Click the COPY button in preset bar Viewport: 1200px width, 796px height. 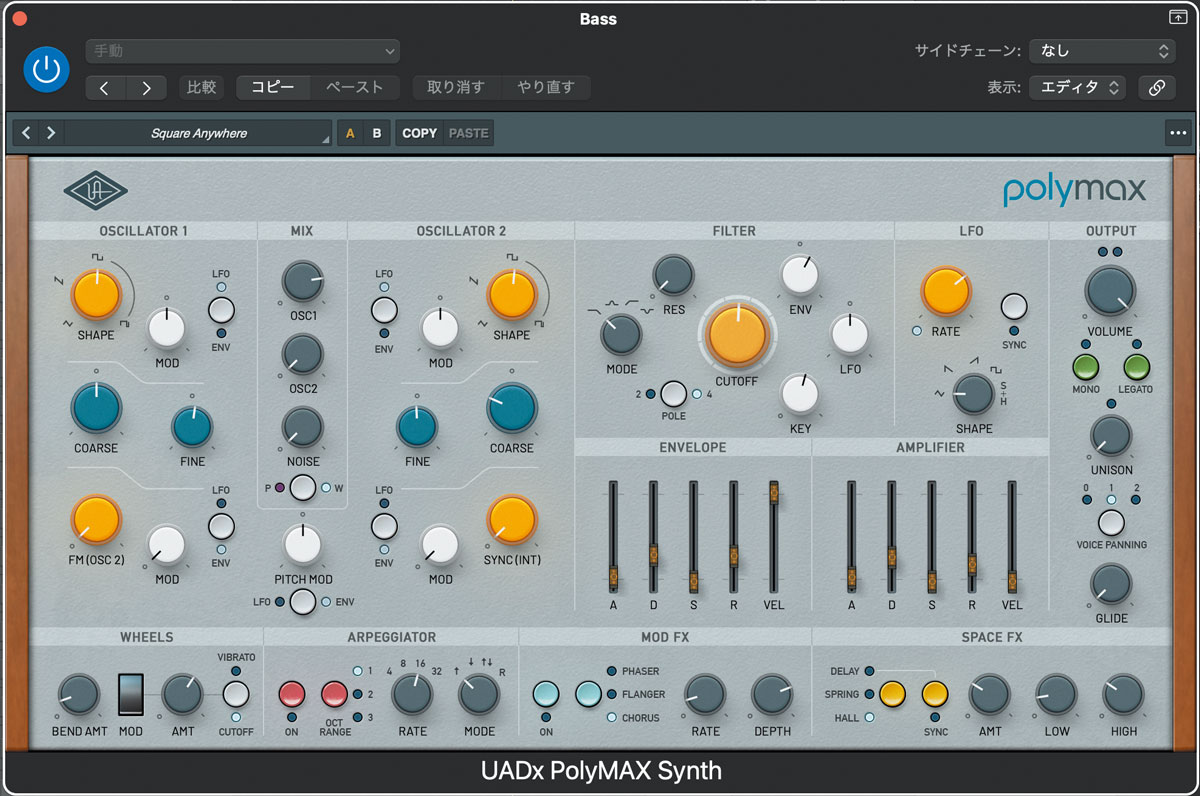point(420,133)
